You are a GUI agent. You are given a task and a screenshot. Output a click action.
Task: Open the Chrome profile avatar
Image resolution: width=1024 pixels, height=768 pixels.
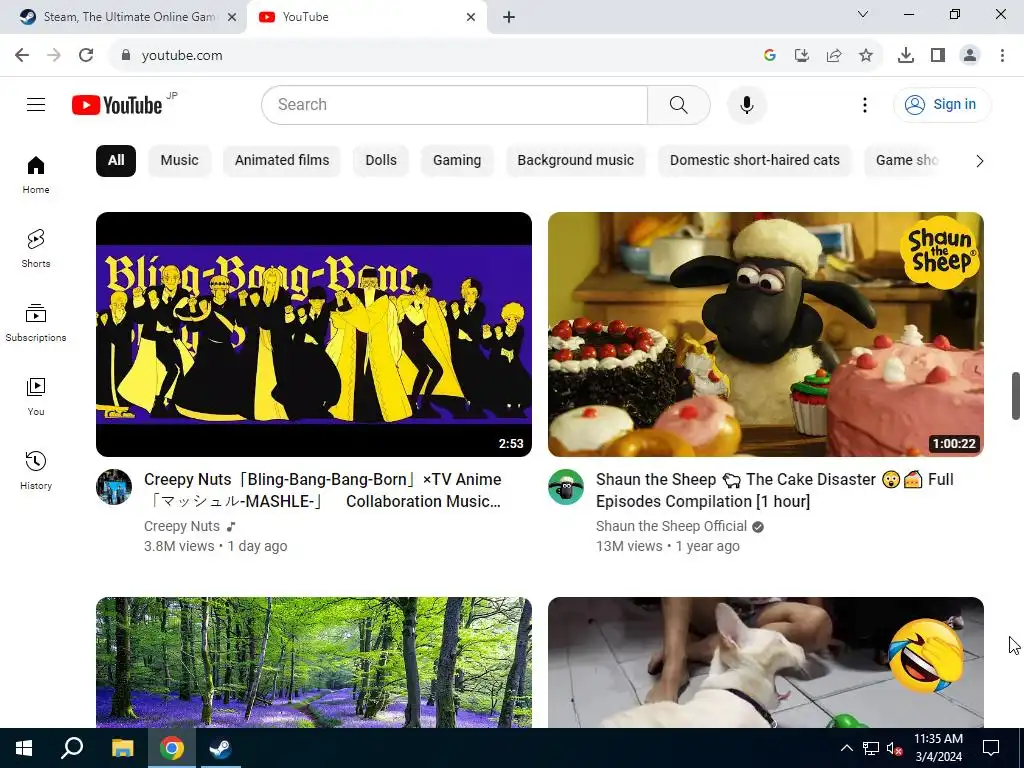click(x=970, y=56)
